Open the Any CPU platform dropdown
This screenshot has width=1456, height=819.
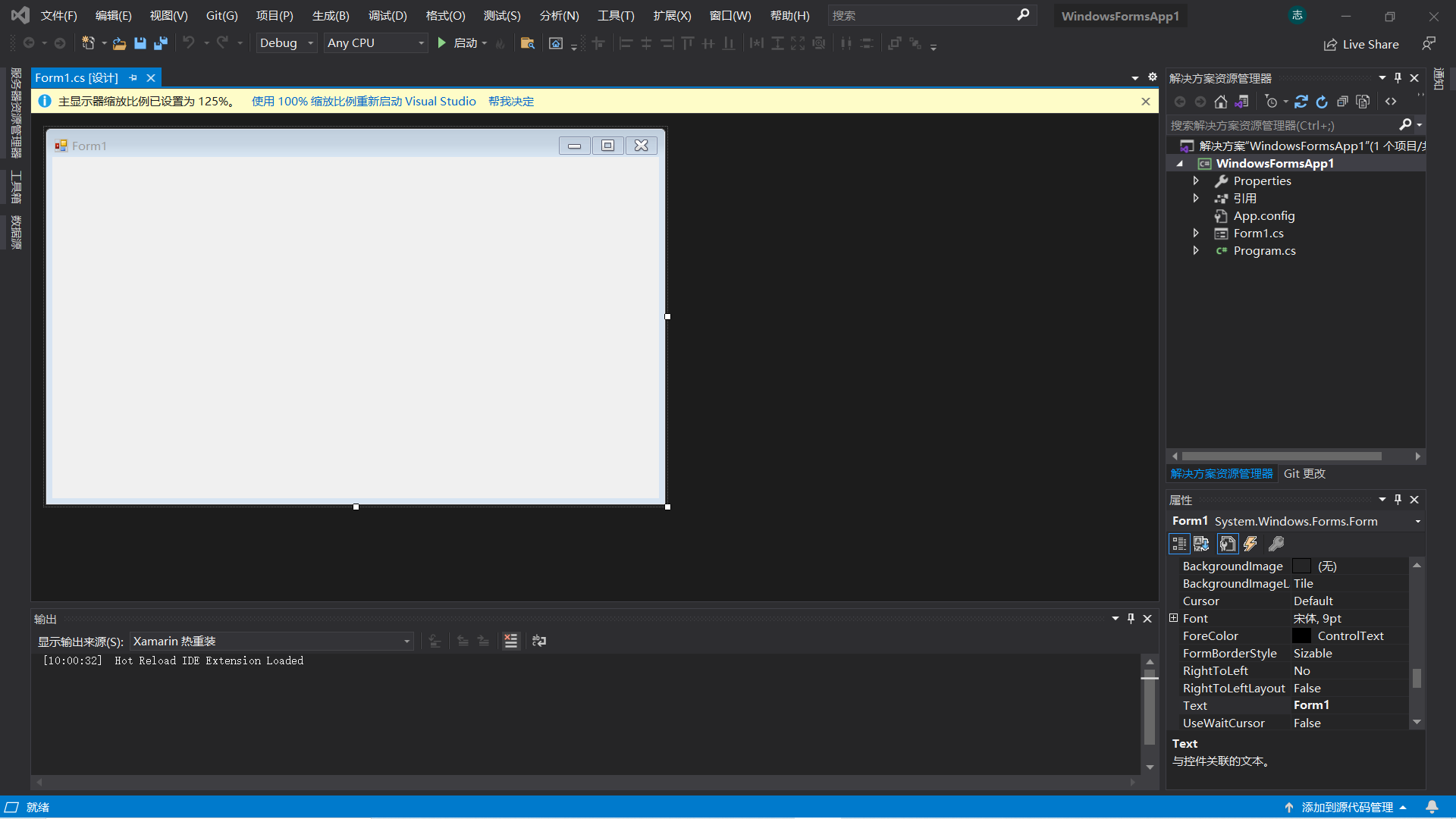[375, 43]
